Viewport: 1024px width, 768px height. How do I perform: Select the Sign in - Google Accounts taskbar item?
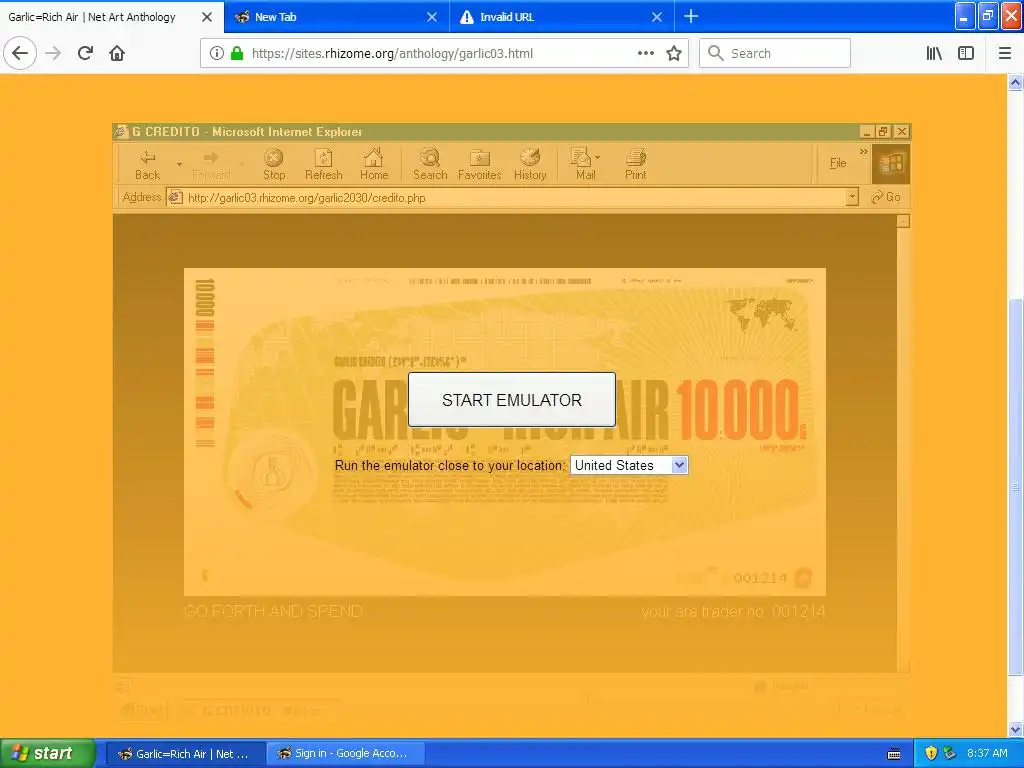345,754
